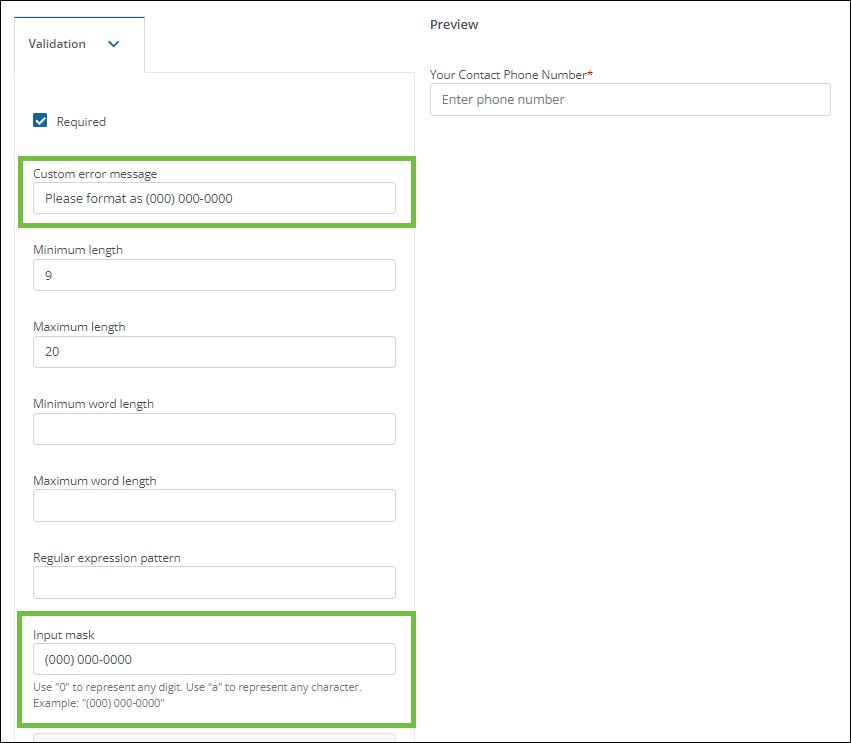This screenshot has width=851, height=743.
Task: Focus the Minimum word length field
Action: (x=214, y=428)
